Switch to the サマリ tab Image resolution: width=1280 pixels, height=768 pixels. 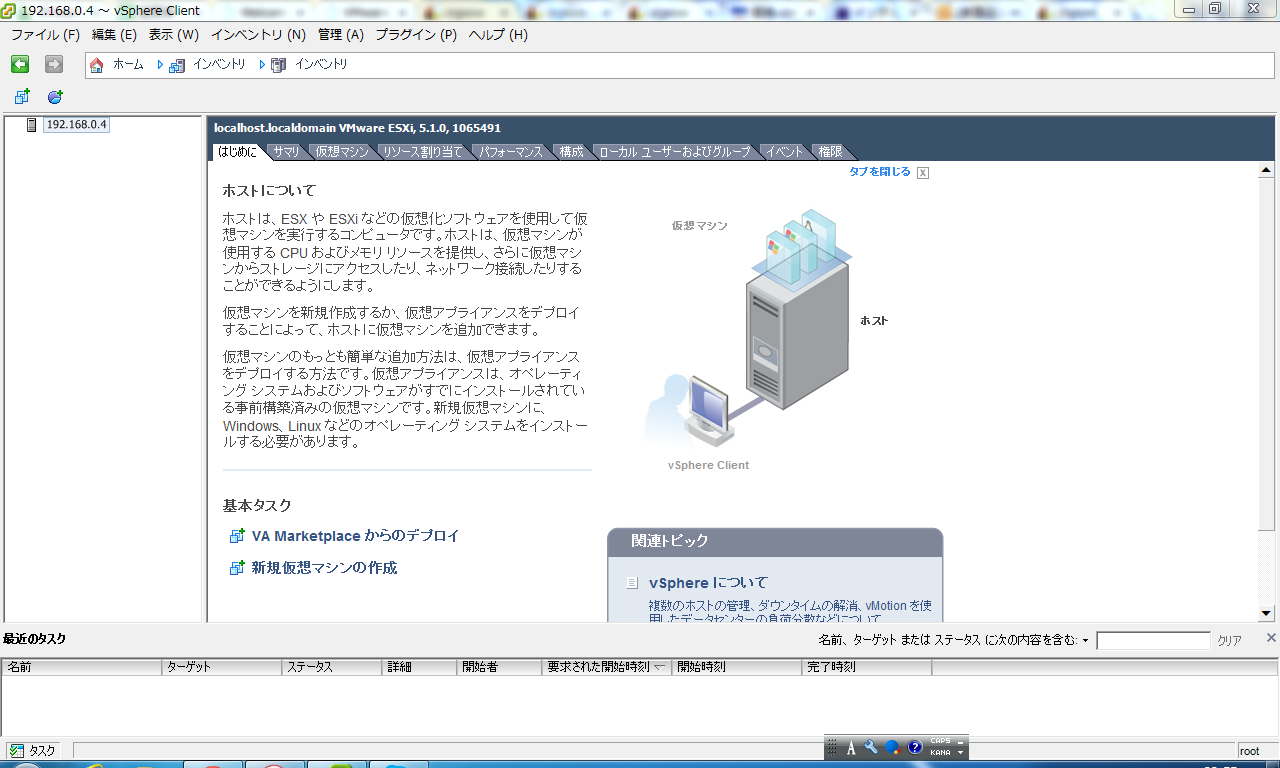[x=286, y=152]
